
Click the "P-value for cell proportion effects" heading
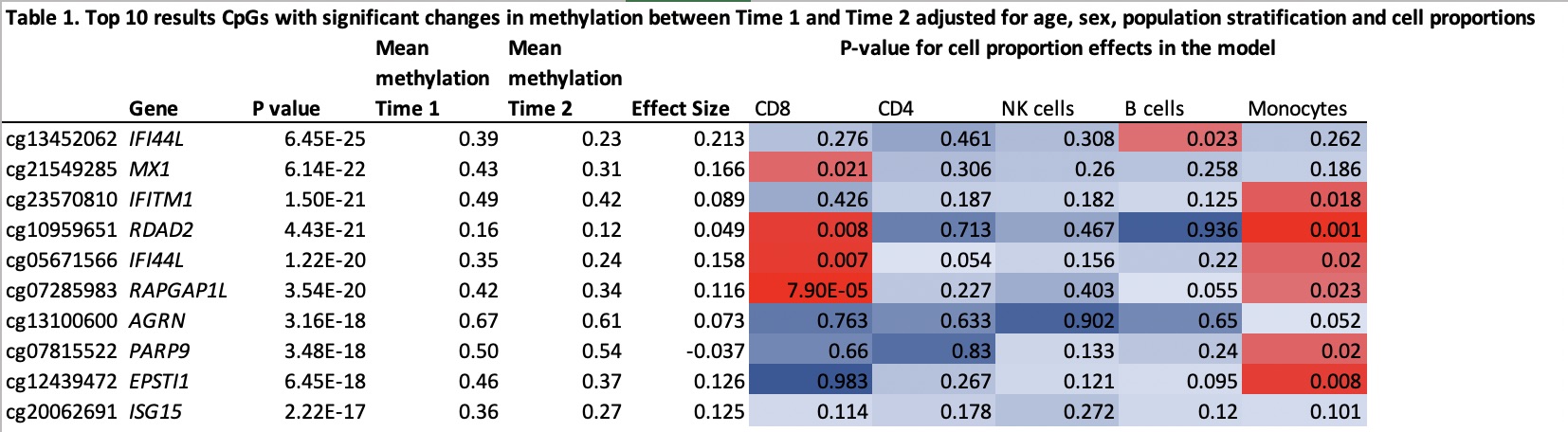point(1057,47)
